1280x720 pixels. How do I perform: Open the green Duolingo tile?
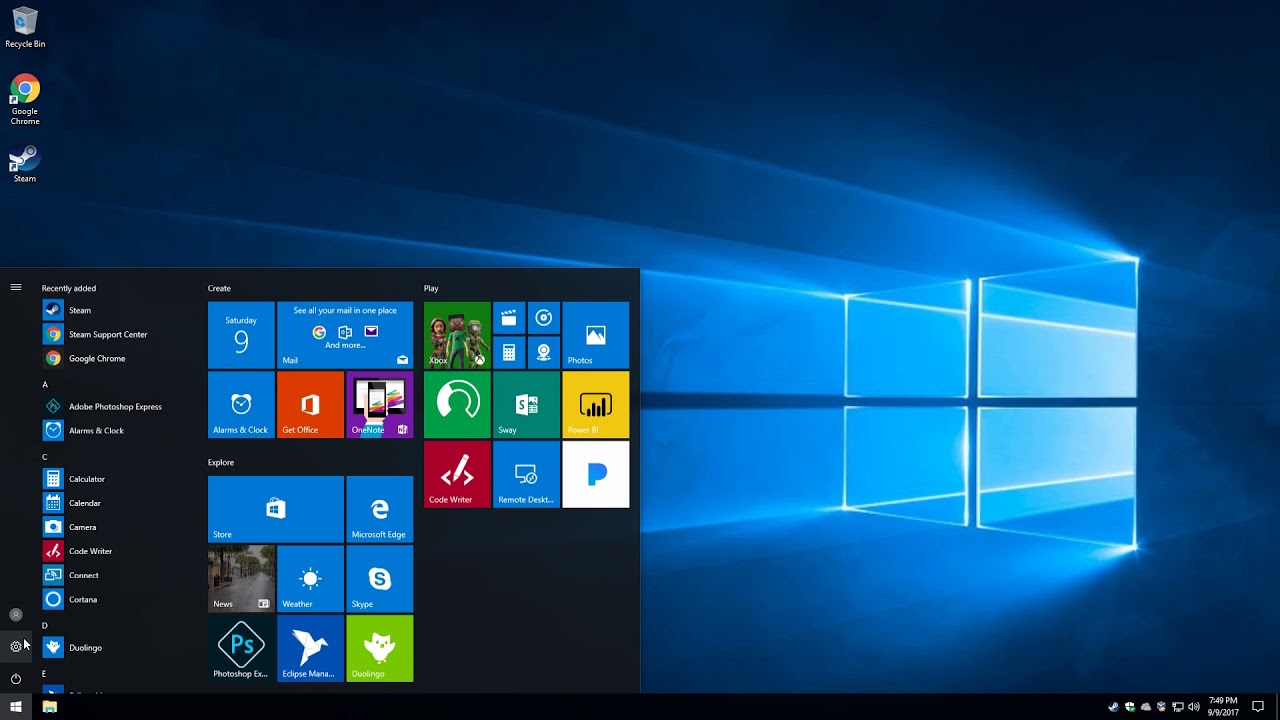379,648
